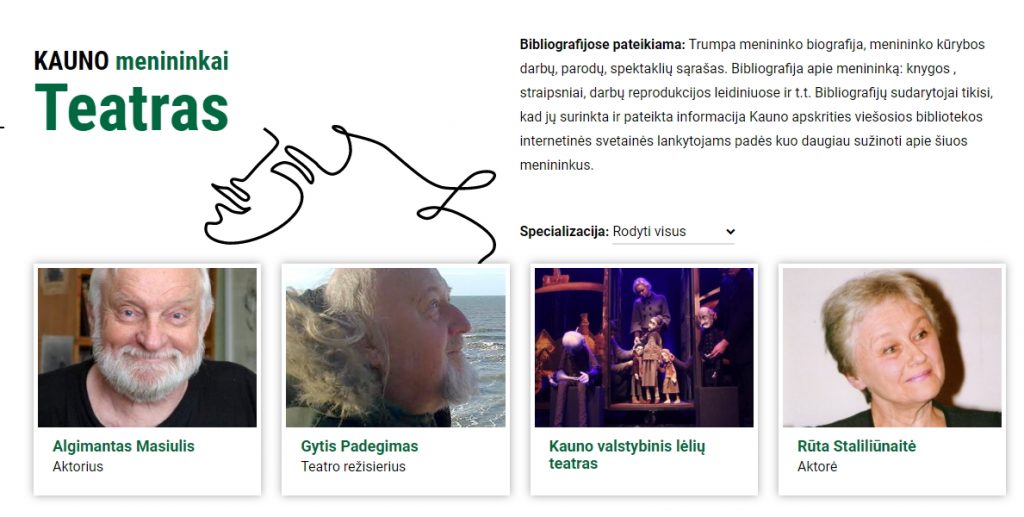The width and height of the screenshot is (1024, 517).
Task: Open Gytis Padegimas seaside photo
Action: tap(396, 347)
